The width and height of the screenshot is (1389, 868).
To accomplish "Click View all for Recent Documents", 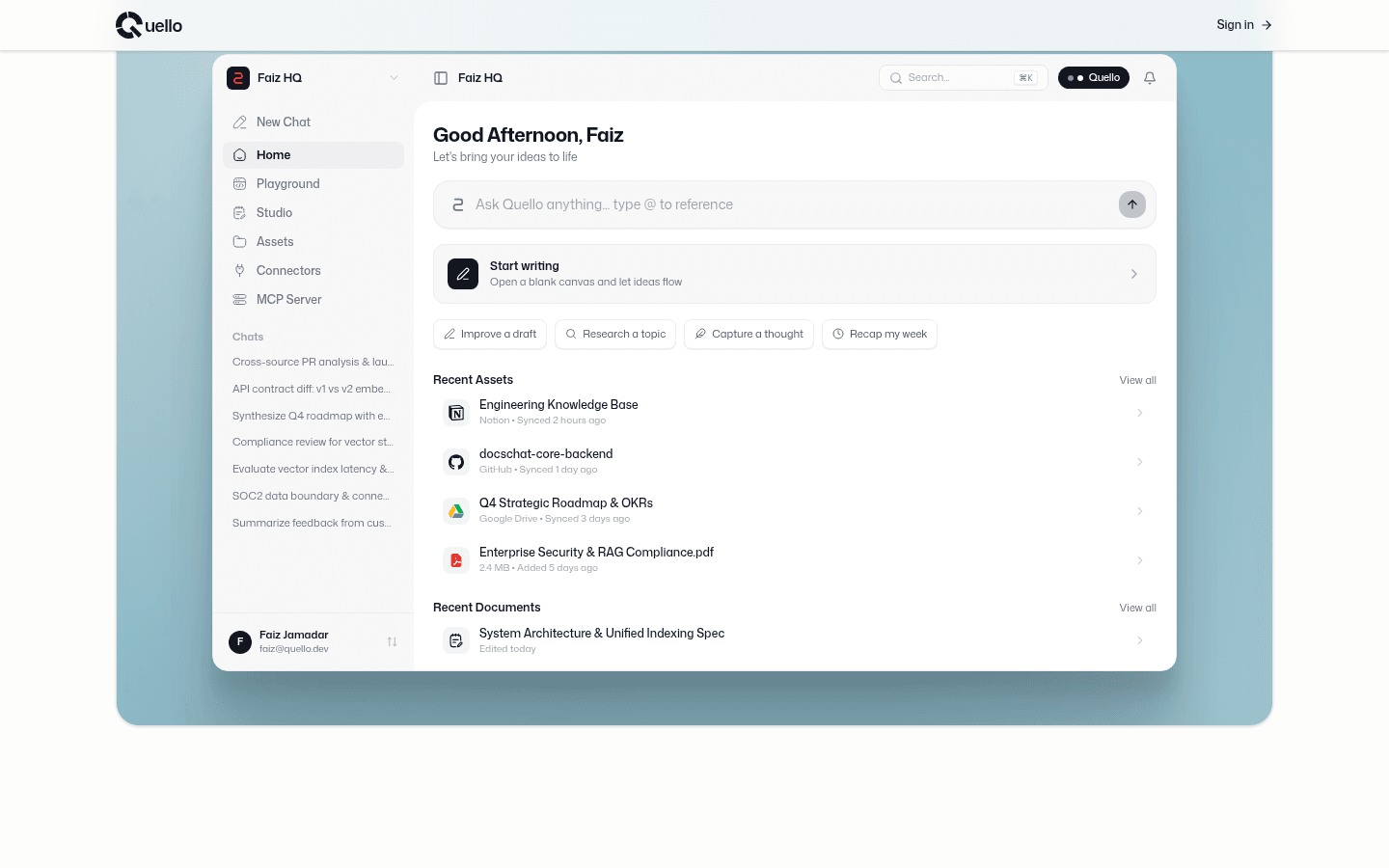I will coord(1138,608).
